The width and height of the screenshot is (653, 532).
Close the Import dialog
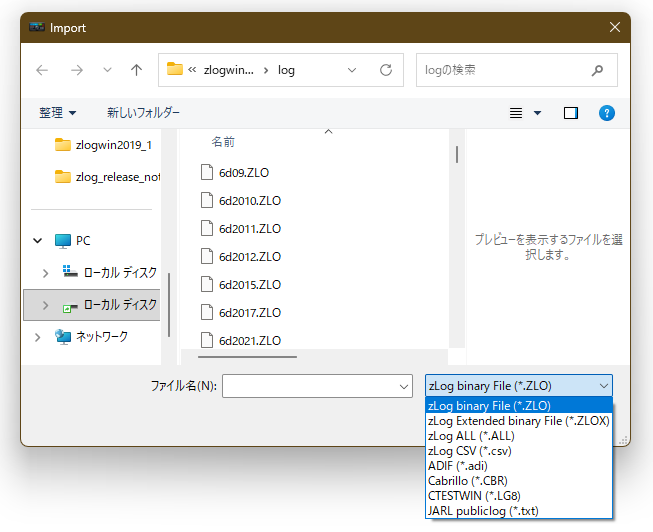(x=615, y=27)
